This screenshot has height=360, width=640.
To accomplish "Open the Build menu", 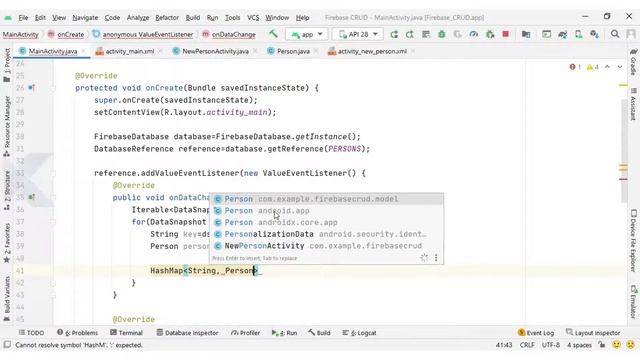I will pyautogui.click(x=193, y=18).
